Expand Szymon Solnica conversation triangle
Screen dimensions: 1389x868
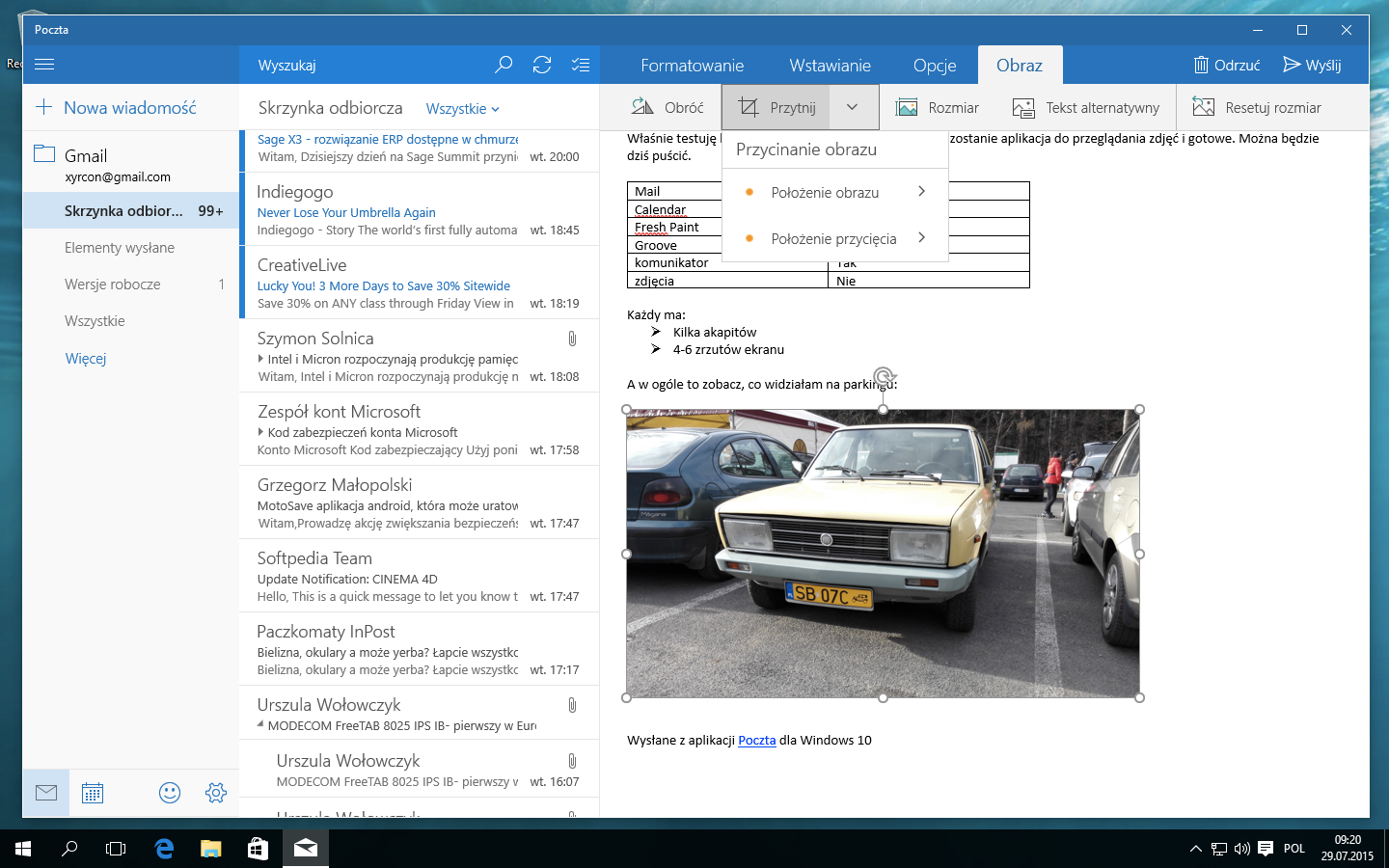point(260,359)
